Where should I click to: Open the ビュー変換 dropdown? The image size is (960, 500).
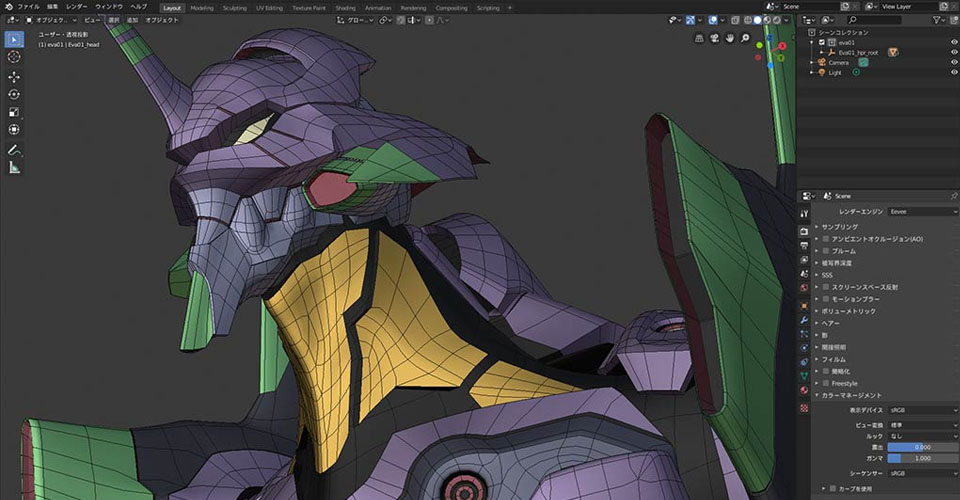coord(923,425)
